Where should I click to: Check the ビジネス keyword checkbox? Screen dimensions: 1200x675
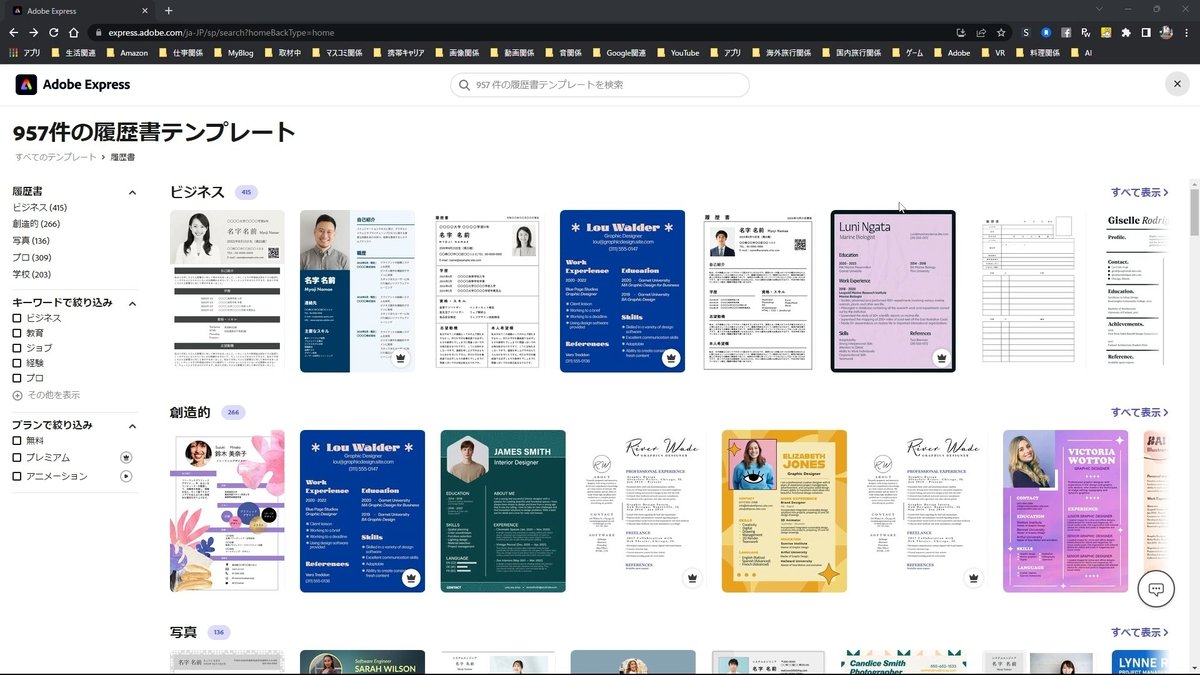coord(17,318)
